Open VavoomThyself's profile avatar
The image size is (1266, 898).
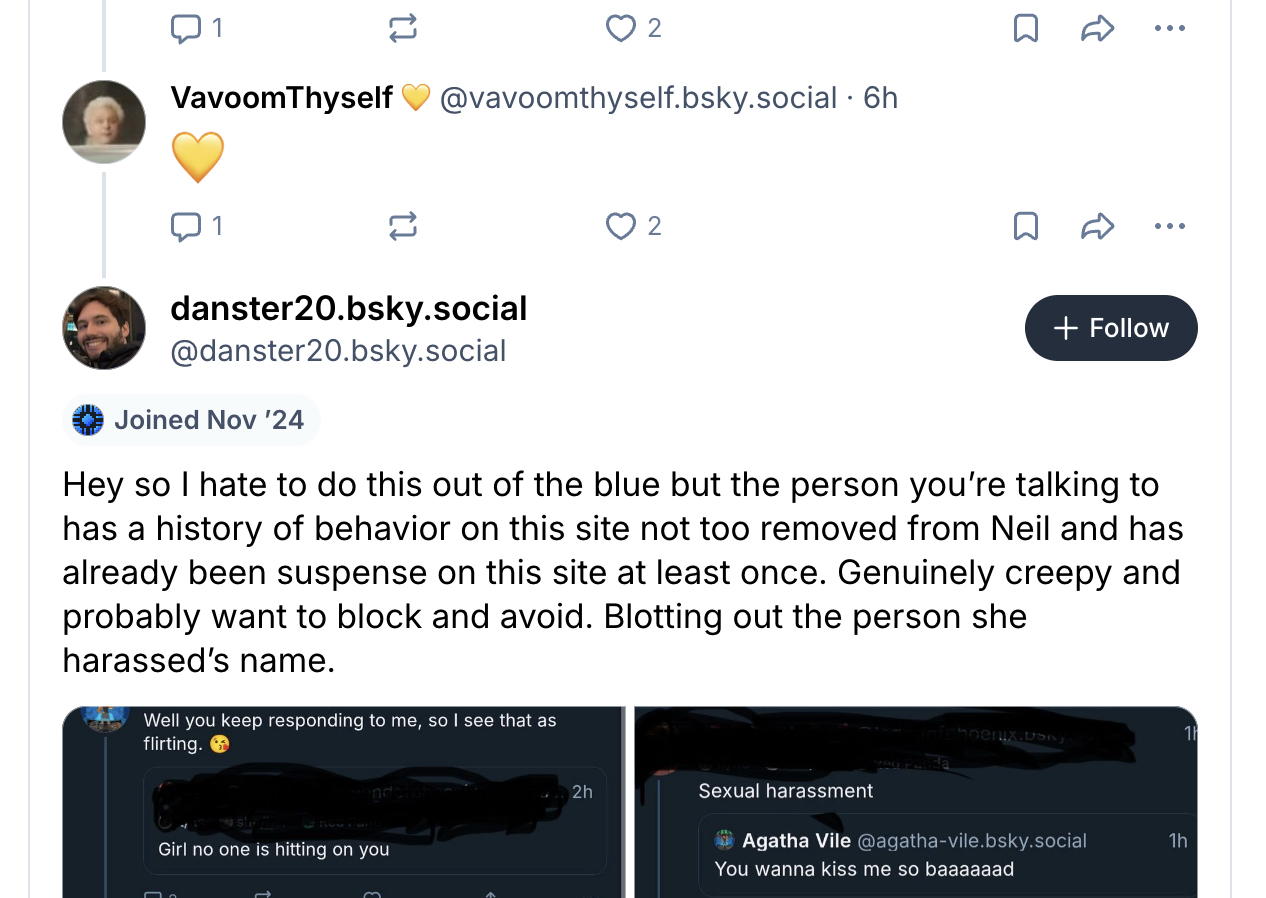[104, 122]
